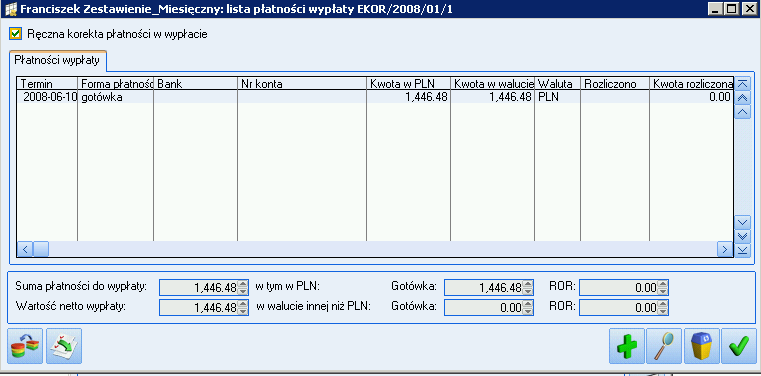Move up one row arrow in list
Viewport: 761px width, 376px height.
tap(743, 112)
